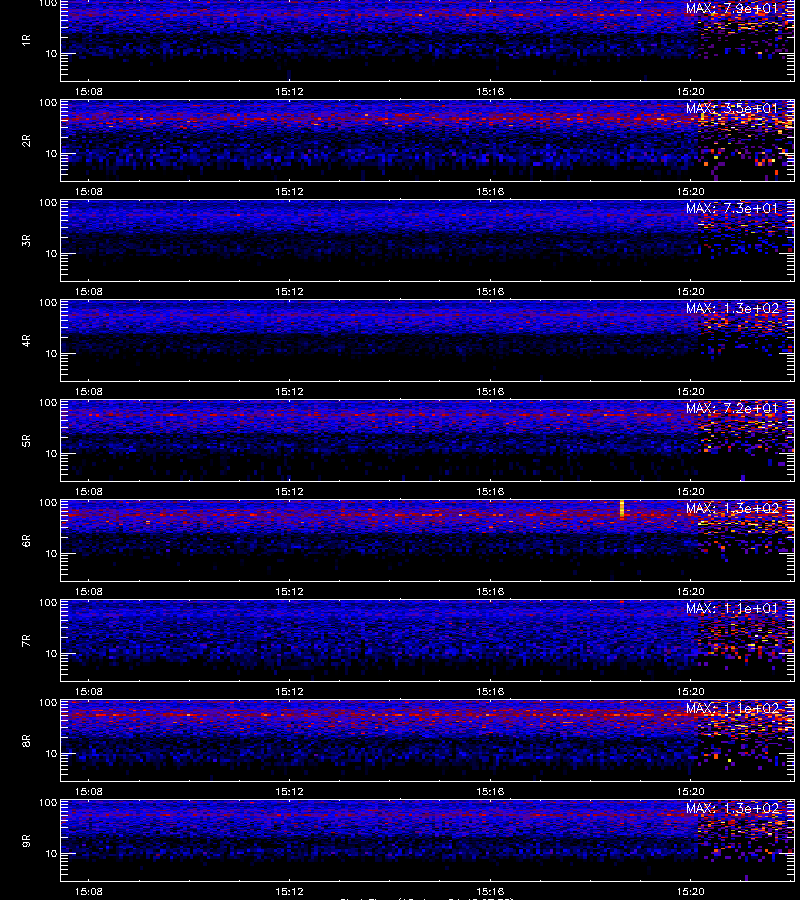800x900 pixels.
Task: Click the 15:12 time label below panel 9R
Action: [x=289, y=891]
